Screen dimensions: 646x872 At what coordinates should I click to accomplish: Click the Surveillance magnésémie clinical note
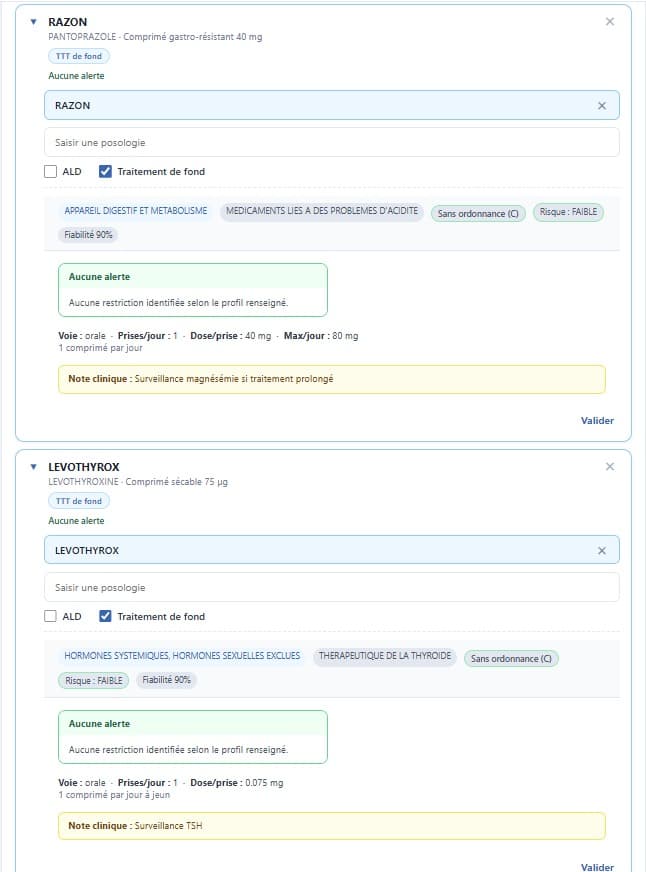332,379
